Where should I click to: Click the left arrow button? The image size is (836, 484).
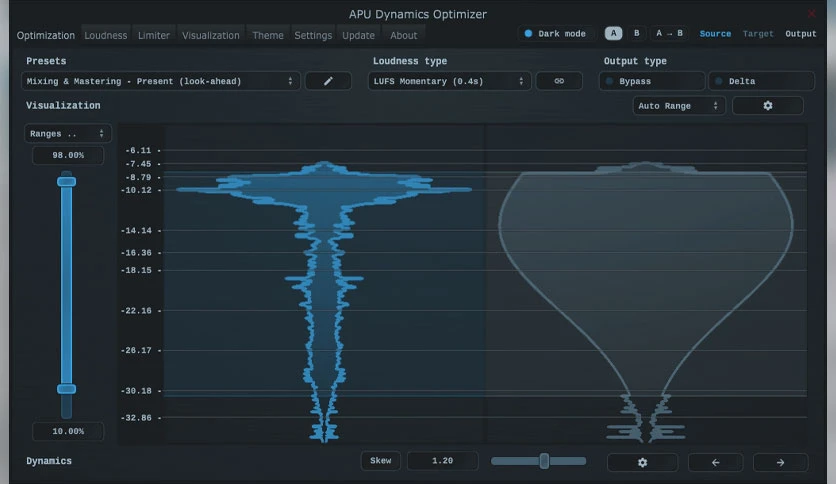(x=716, y=462)
